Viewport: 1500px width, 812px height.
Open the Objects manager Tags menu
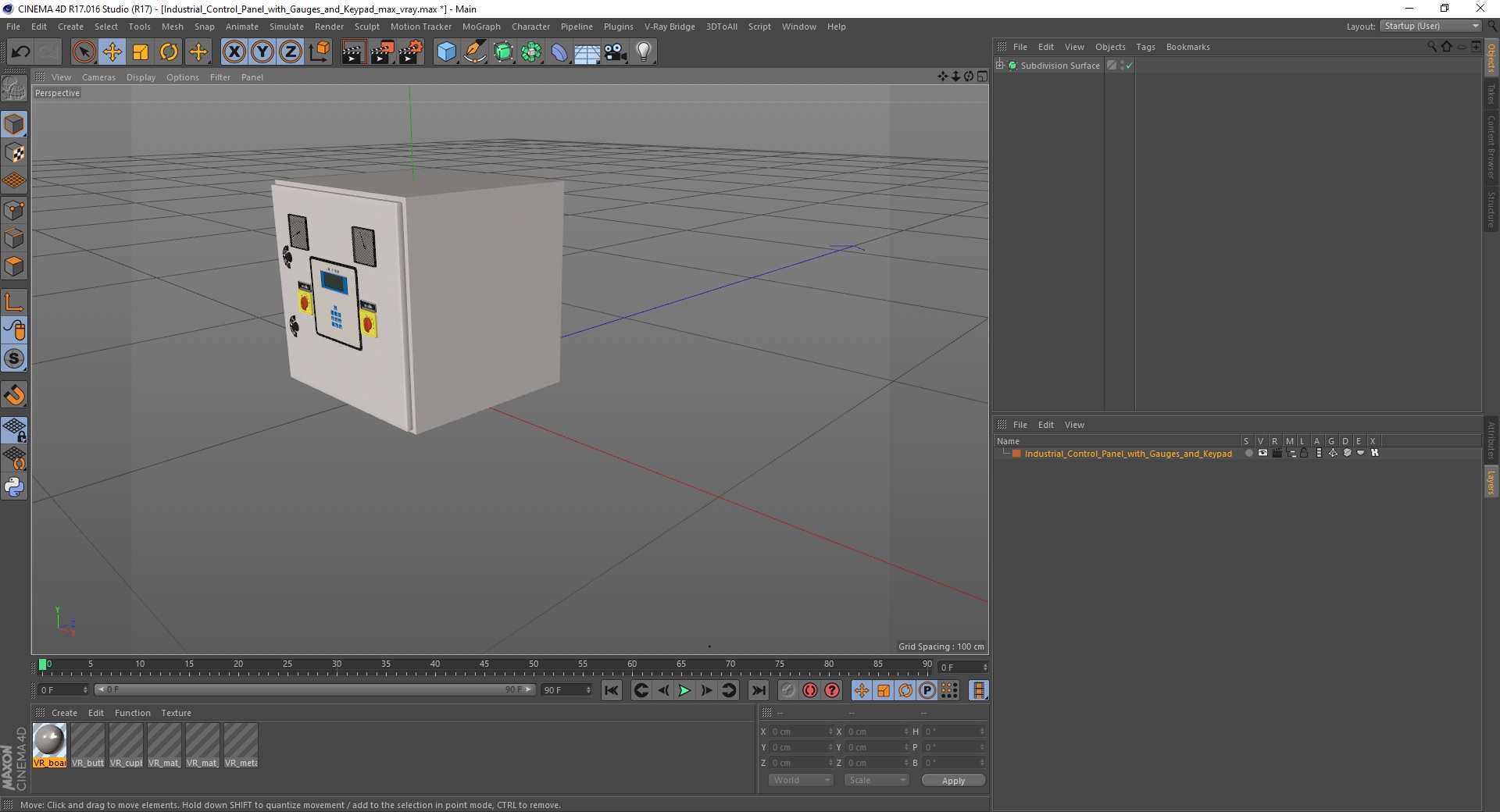pyautogui.click(x=1145, y=47)
